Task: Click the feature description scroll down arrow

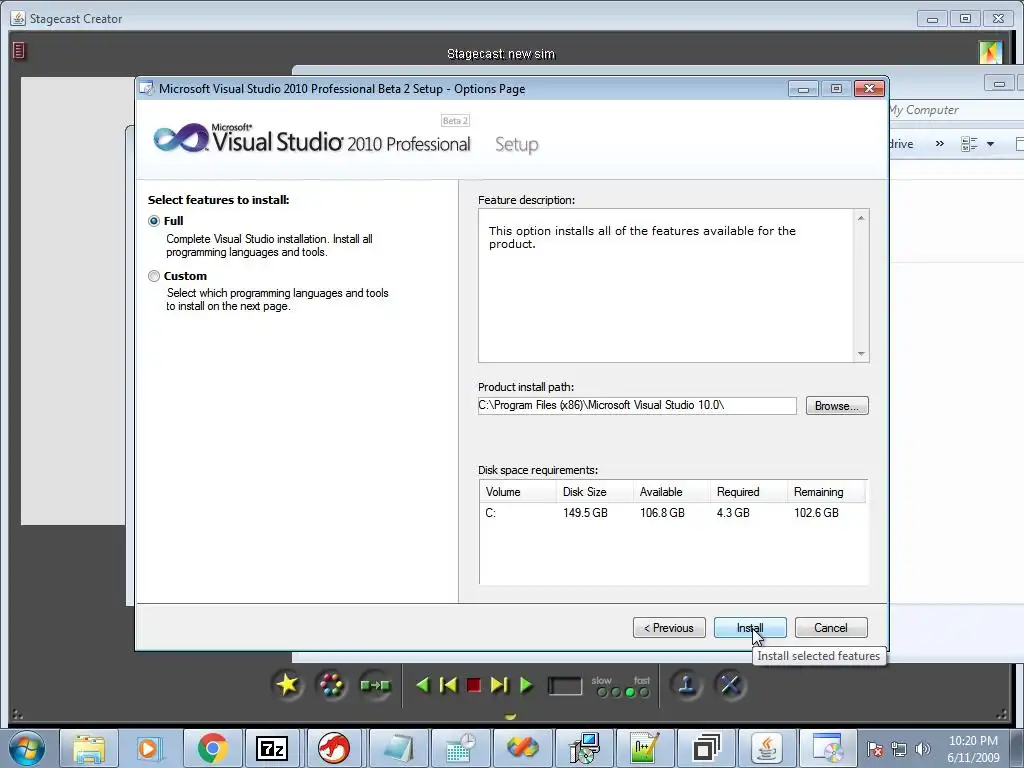Action: pos(861,354)
